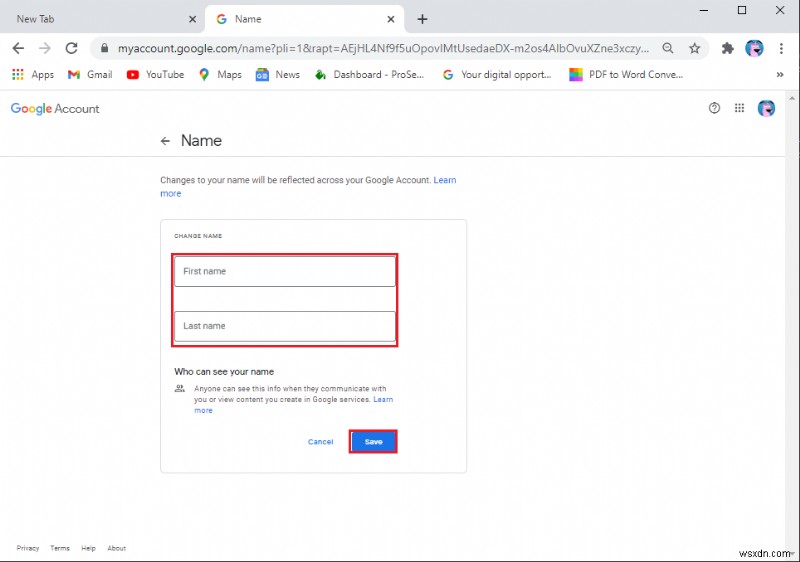Click the page vertical scrollbar up arrow
Viewport: 800px width, 562px height.
pos(792,98)
